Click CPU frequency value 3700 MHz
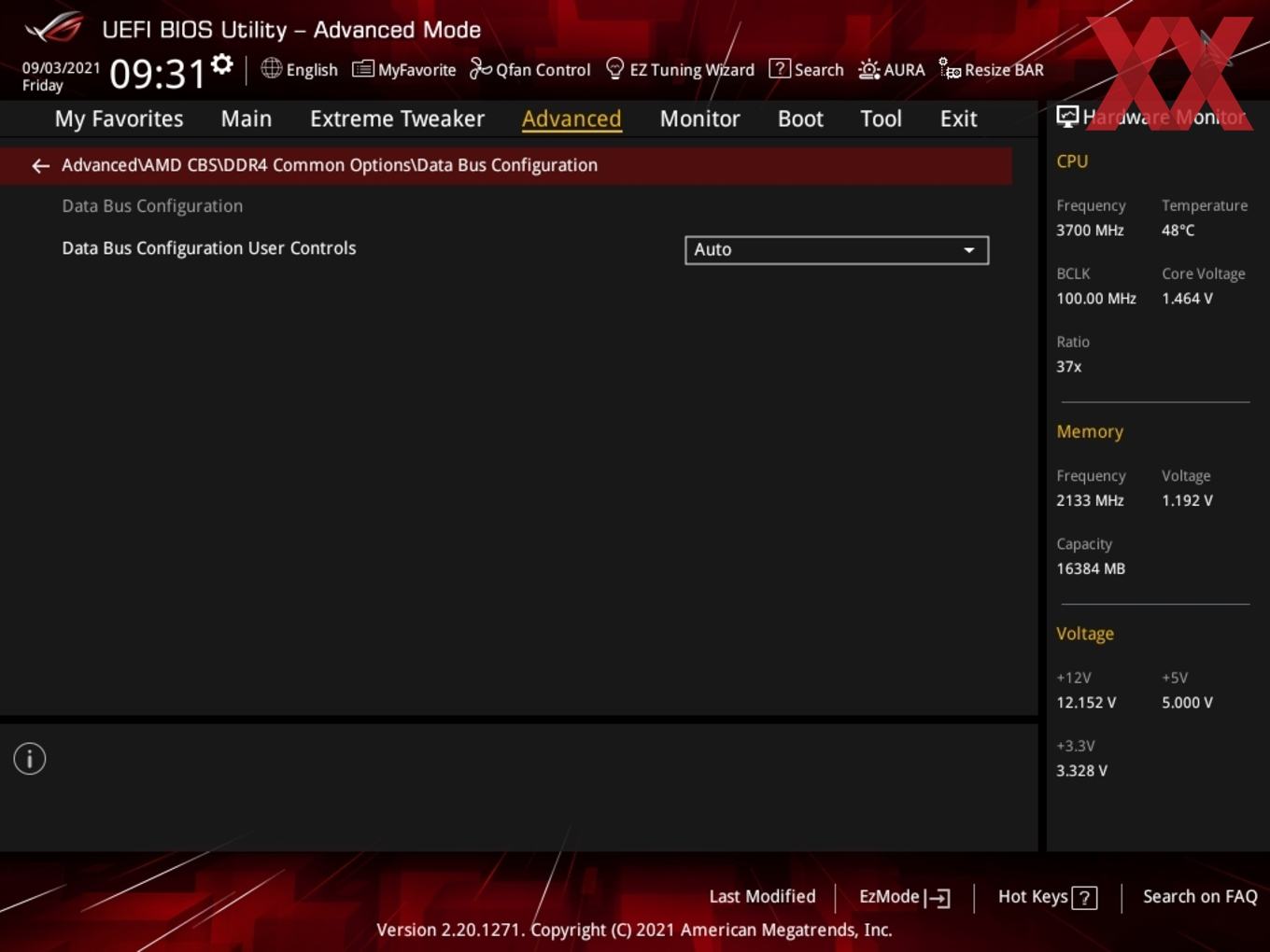 pos(1090,231)
